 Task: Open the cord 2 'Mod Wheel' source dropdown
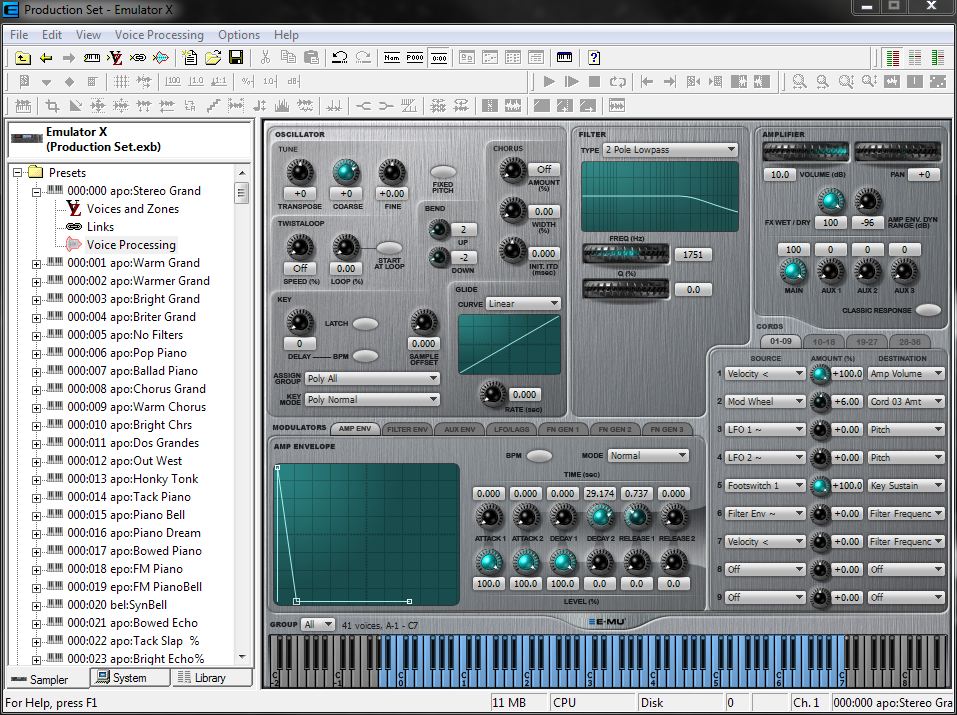[765, 401]
